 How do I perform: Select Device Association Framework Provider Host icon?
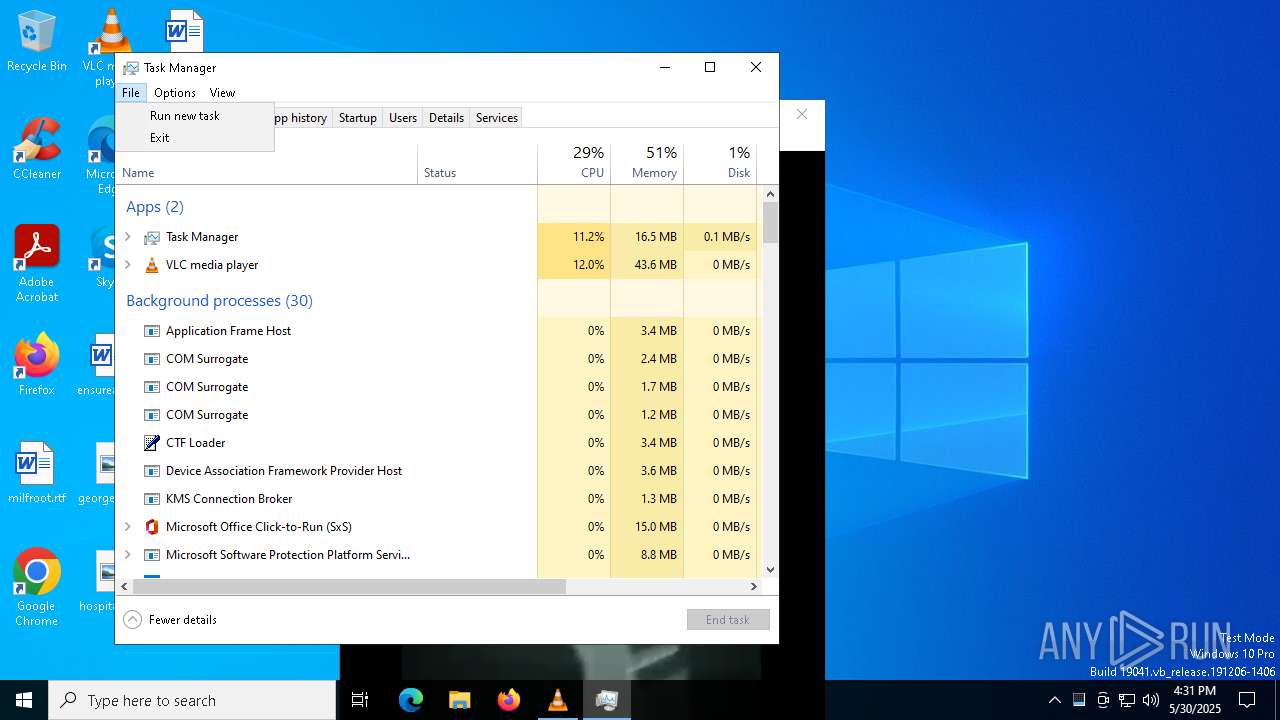click(x=152, y=471)
